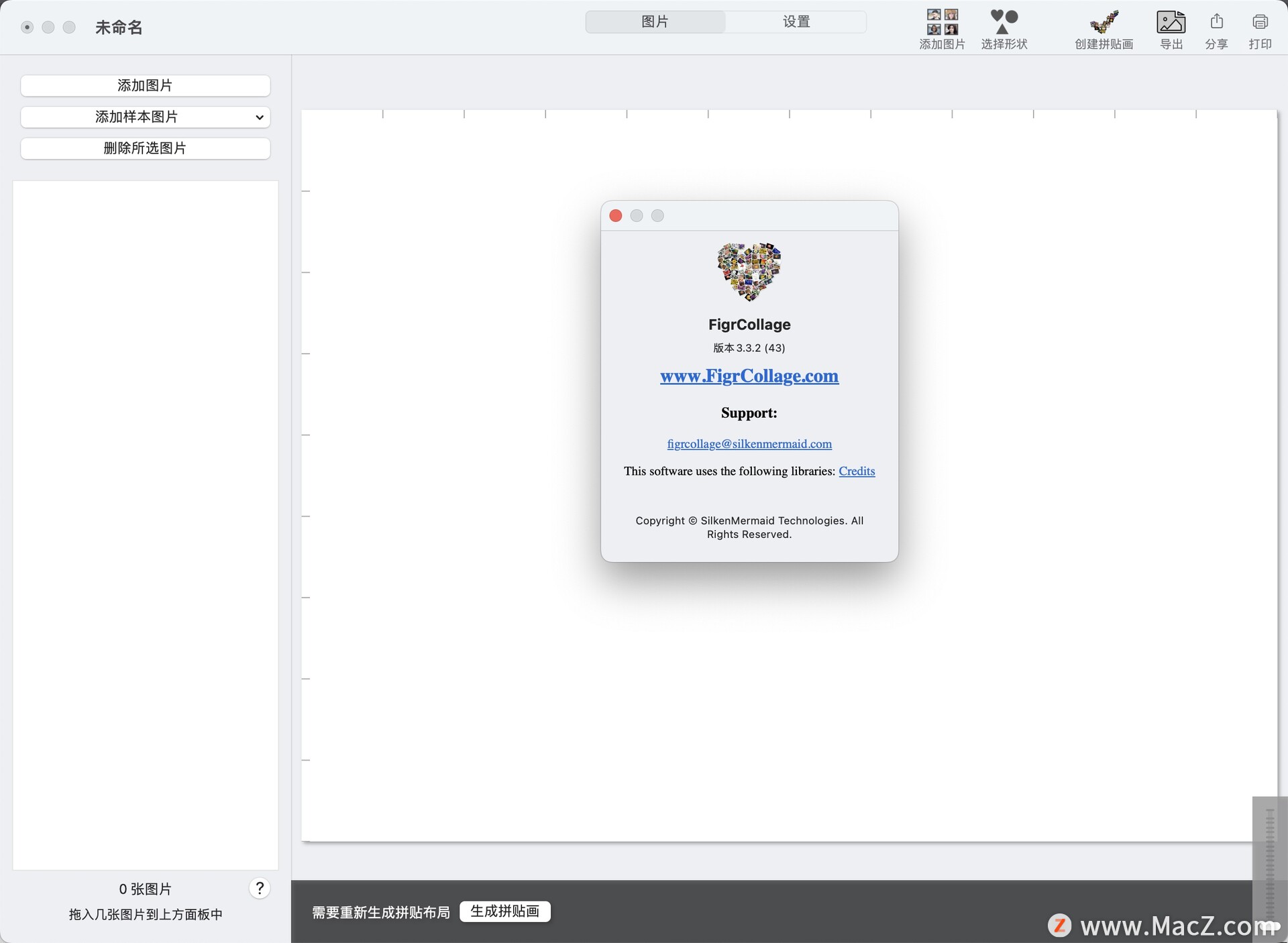The height and width of the screenshot is (943, 1288).
Task: Click the version text 版本 3.3.2 (43)
Action: pyautogui.click(x=749, y=347)
